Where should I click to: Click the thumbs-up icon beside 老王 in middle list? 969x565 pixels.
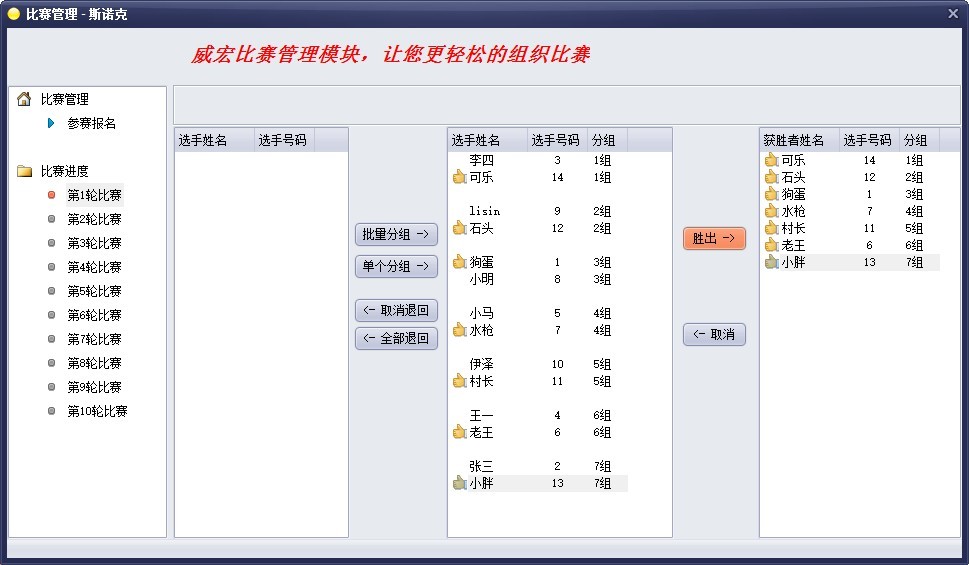[459, 432]
